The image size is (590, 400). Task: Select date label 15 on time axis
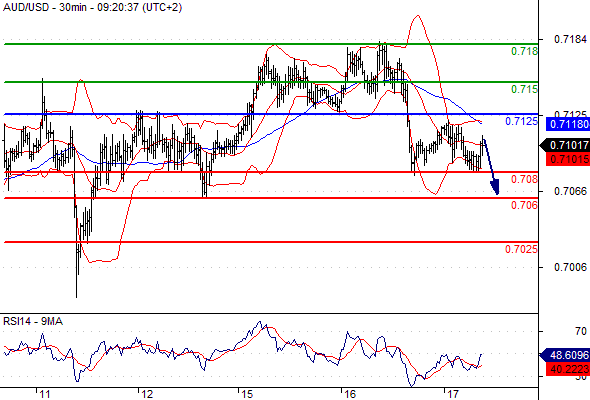[247, 394]
